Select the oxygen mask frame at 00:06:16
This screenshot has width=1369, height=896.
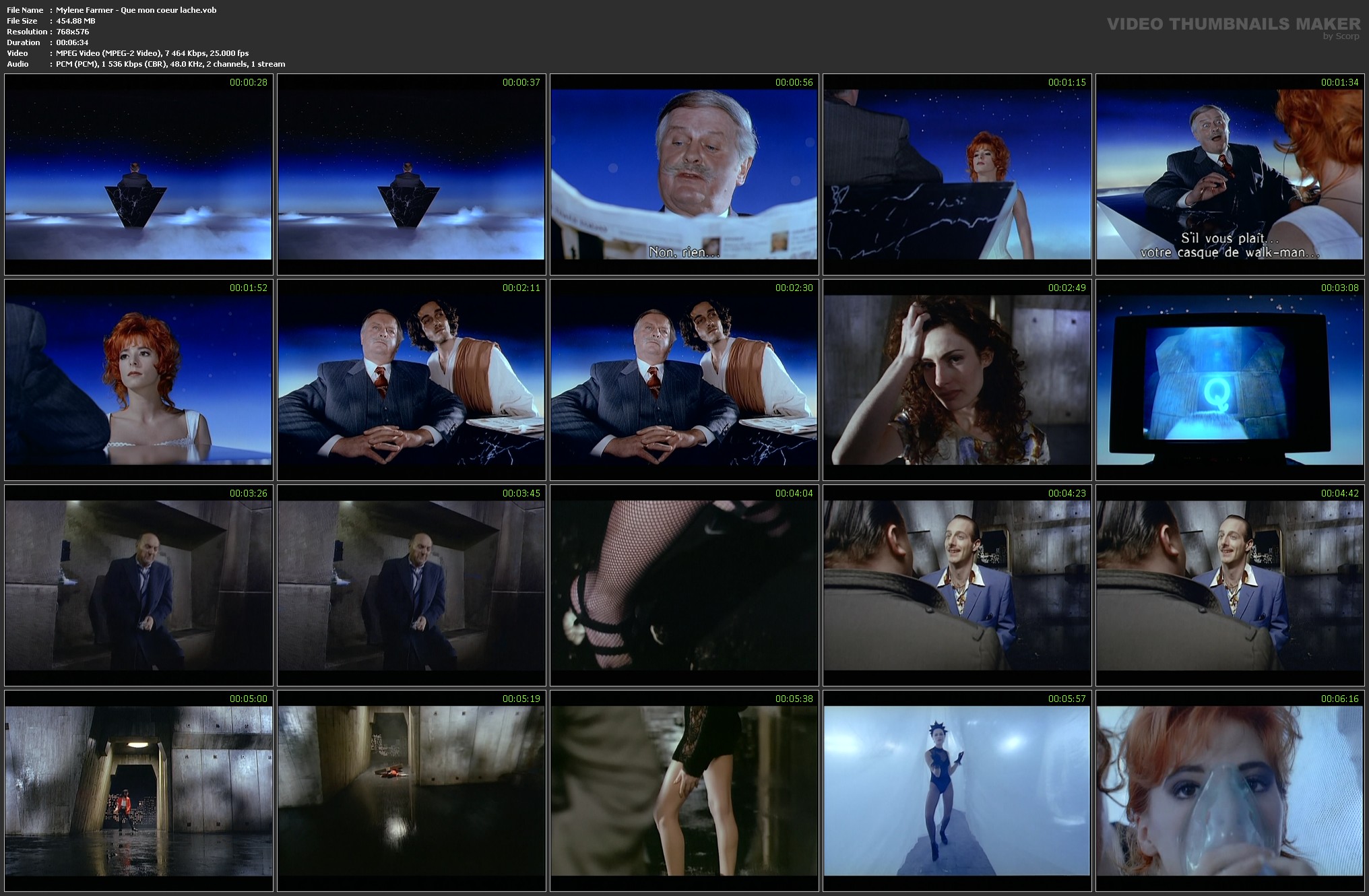[x=1230, y=790]
